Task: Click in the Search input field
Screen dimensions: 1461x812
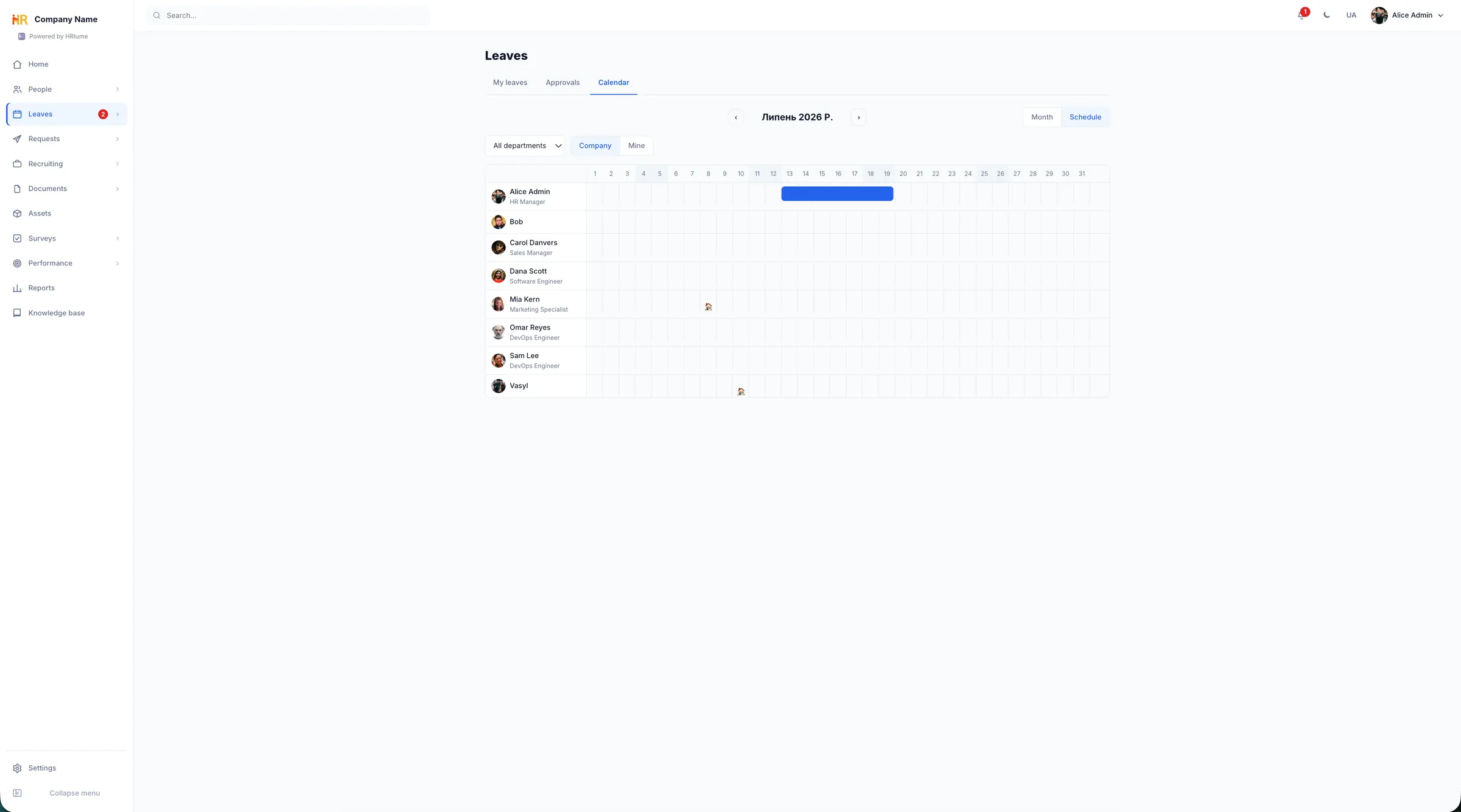Action: tap(288, 15)
